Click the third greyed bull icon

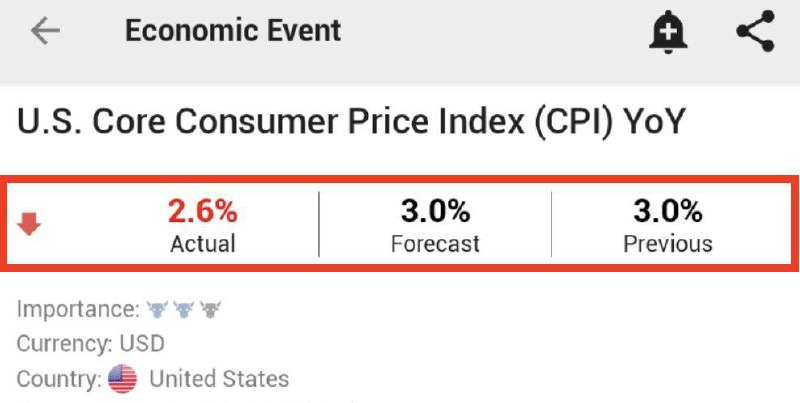pos(209,309)
